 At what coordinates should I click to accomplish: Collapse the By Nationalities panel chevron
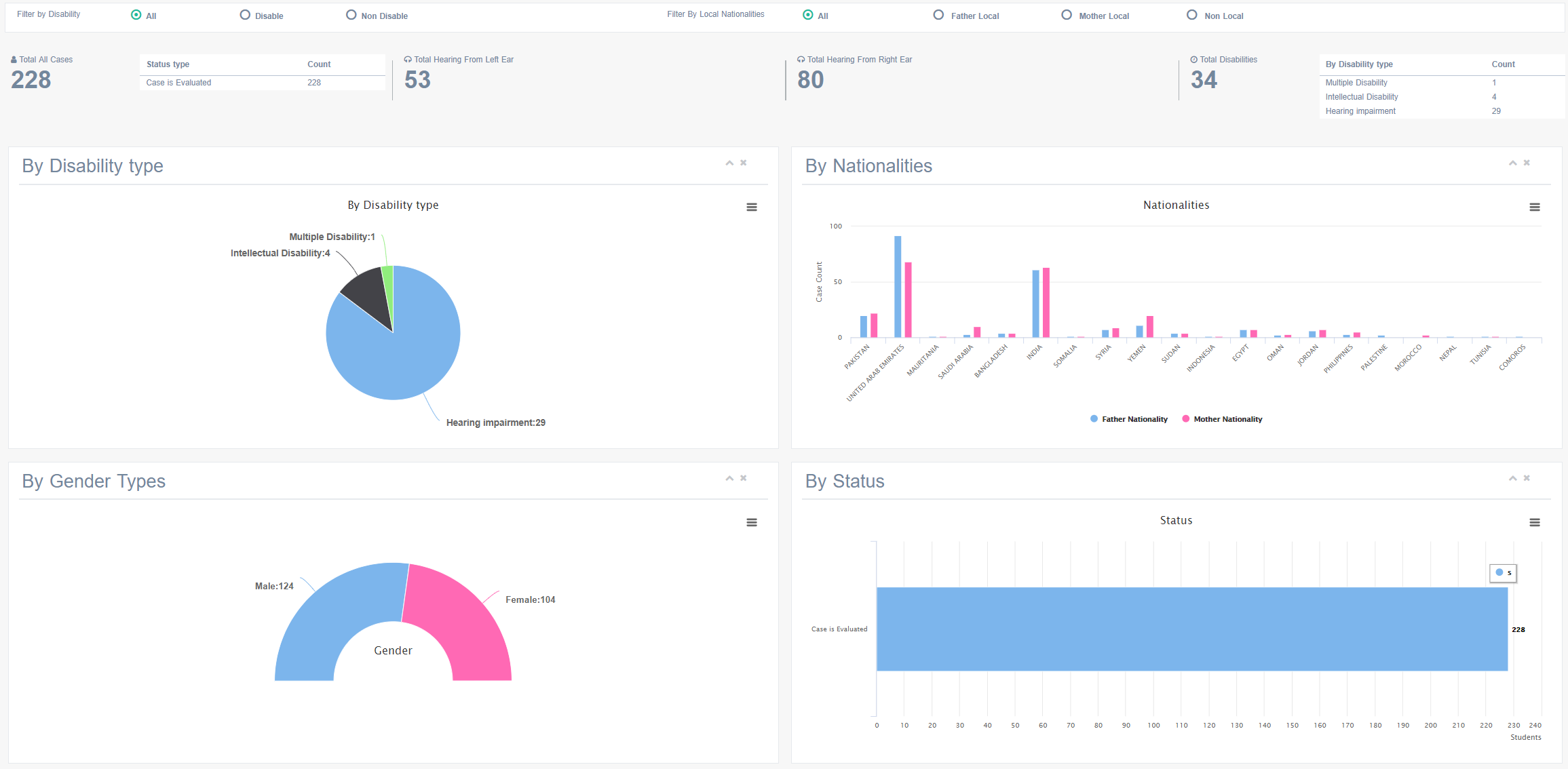click(1512, 163)
